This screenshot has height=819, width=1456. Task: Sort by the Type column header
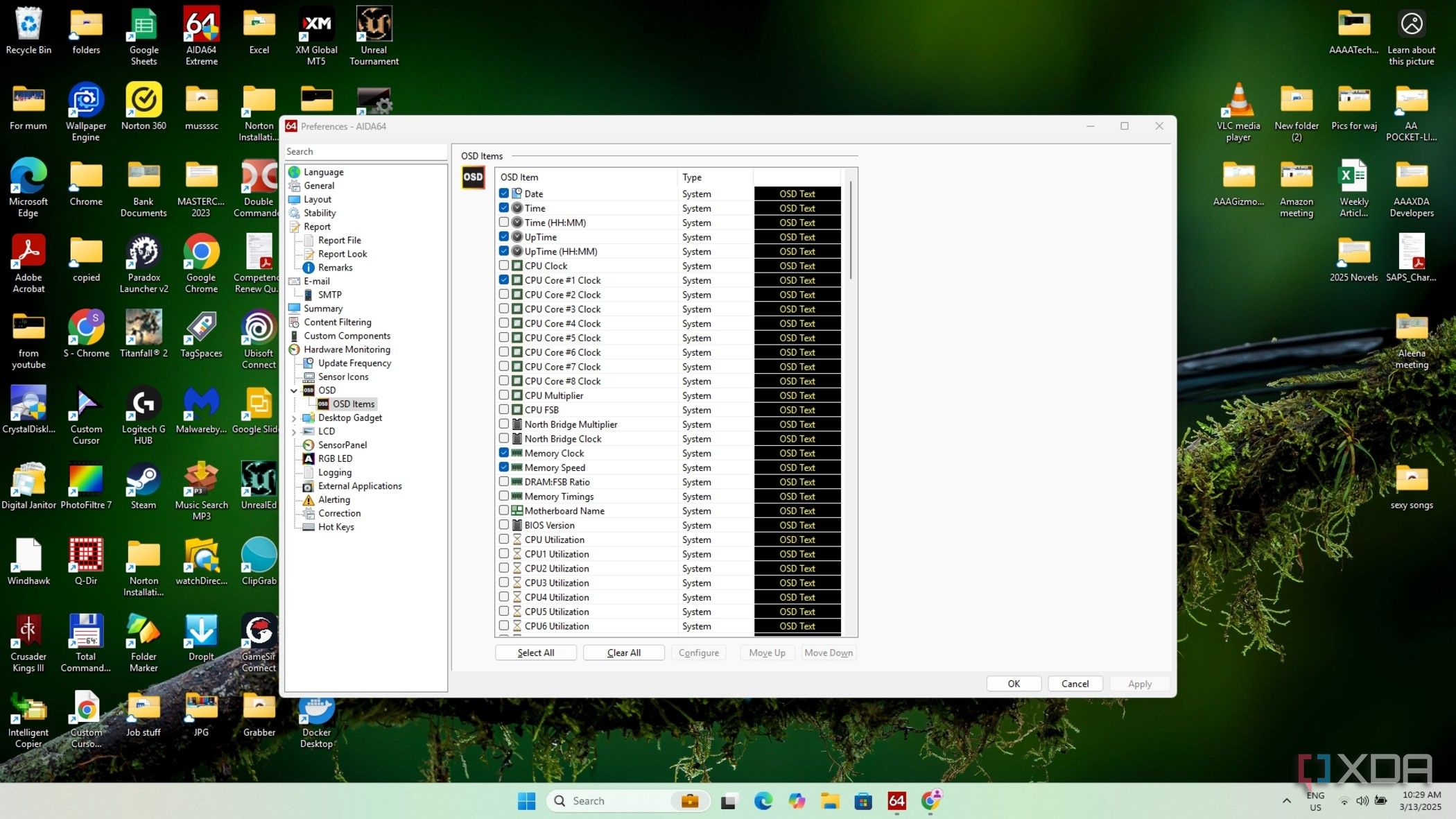click(x=714, y=178)
